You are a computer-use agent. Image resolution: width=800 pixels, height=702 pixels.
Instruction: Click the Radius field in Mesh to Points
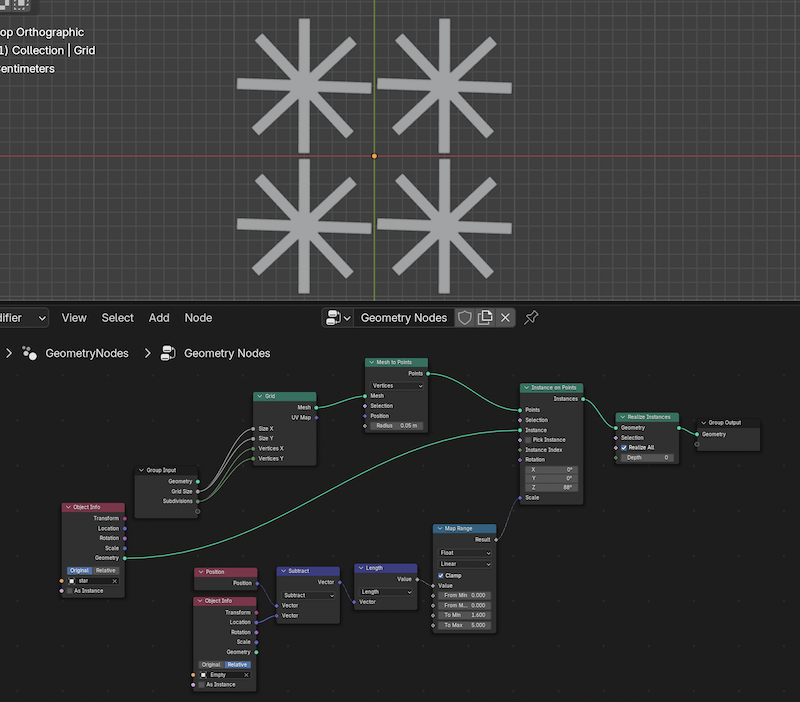(396, 425)
